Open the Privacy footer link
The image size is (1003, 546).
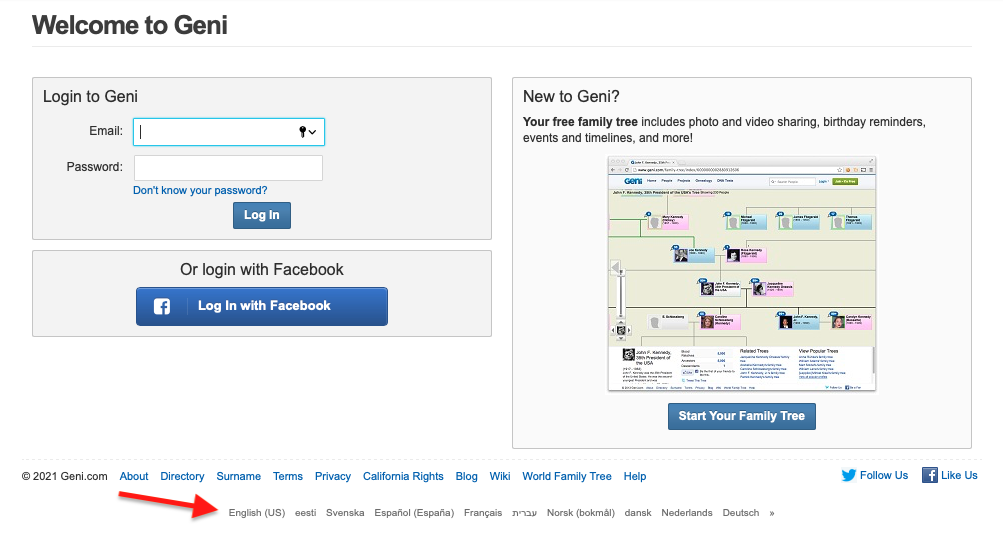pyautogui.click(x=333, y=477)
